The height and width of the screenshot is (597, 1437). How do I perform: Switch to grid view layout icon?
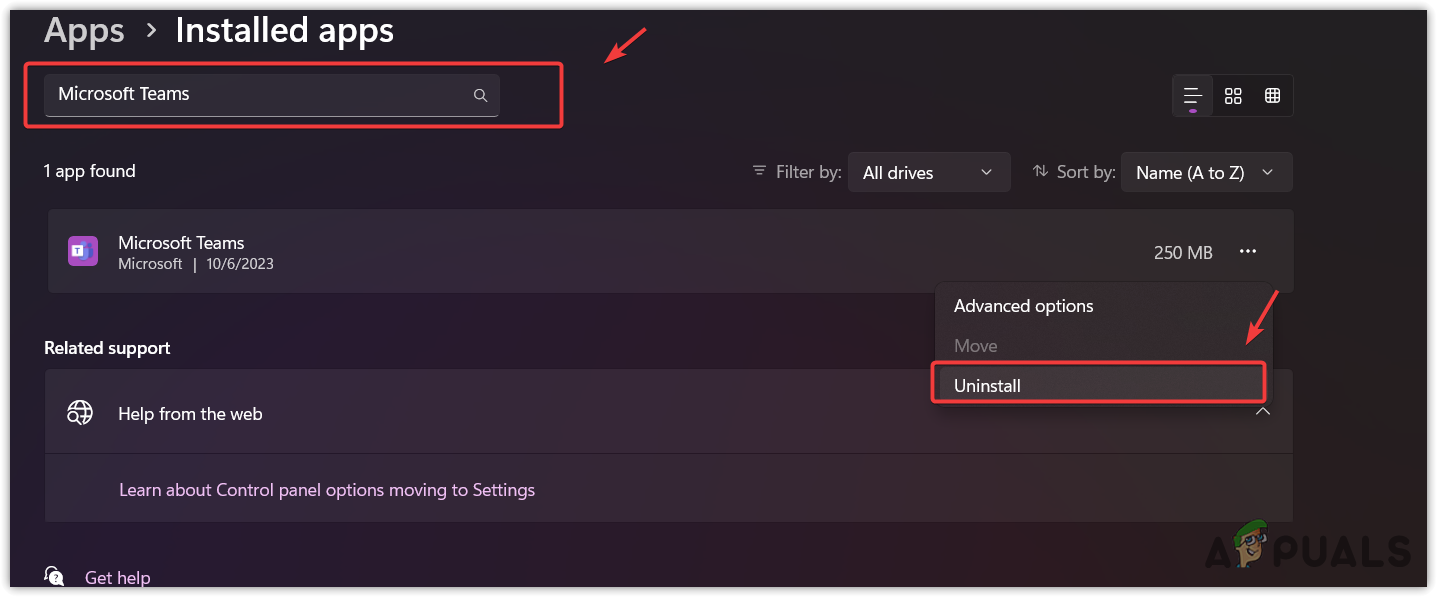tap(1233, 96)
